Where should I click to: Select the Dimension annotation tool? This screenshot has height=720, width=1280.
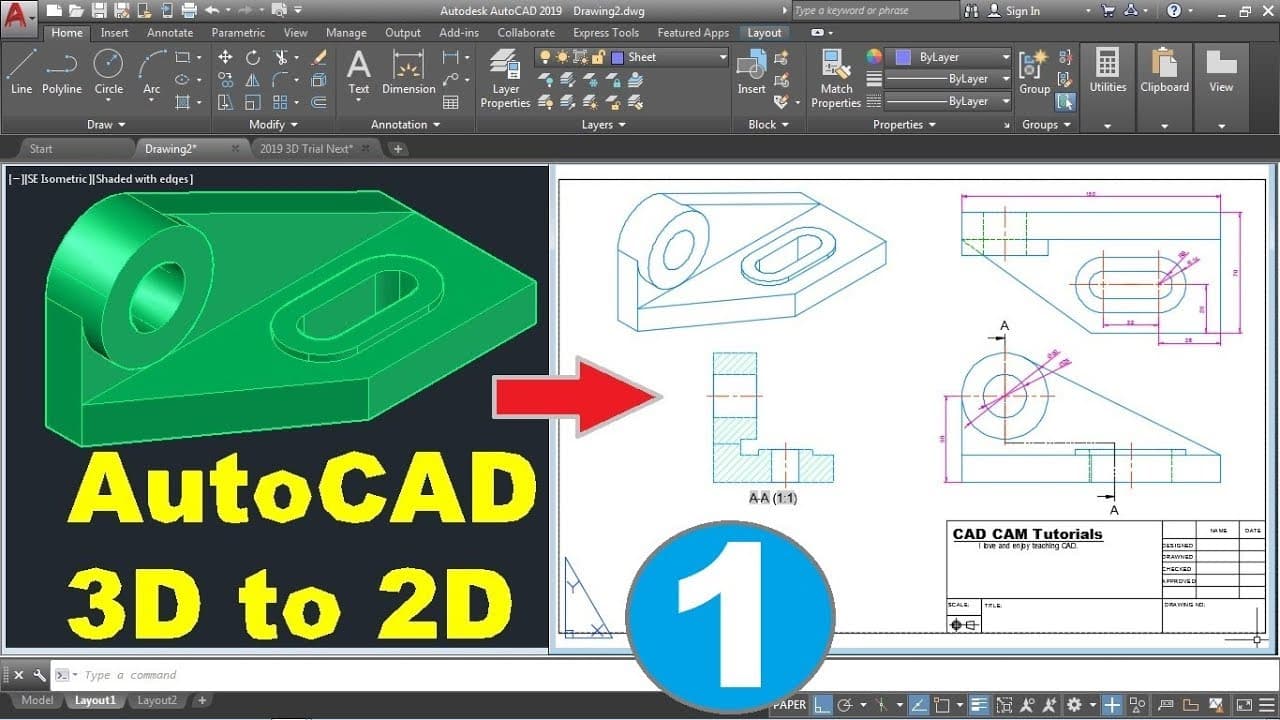click(x=408, y=71)
